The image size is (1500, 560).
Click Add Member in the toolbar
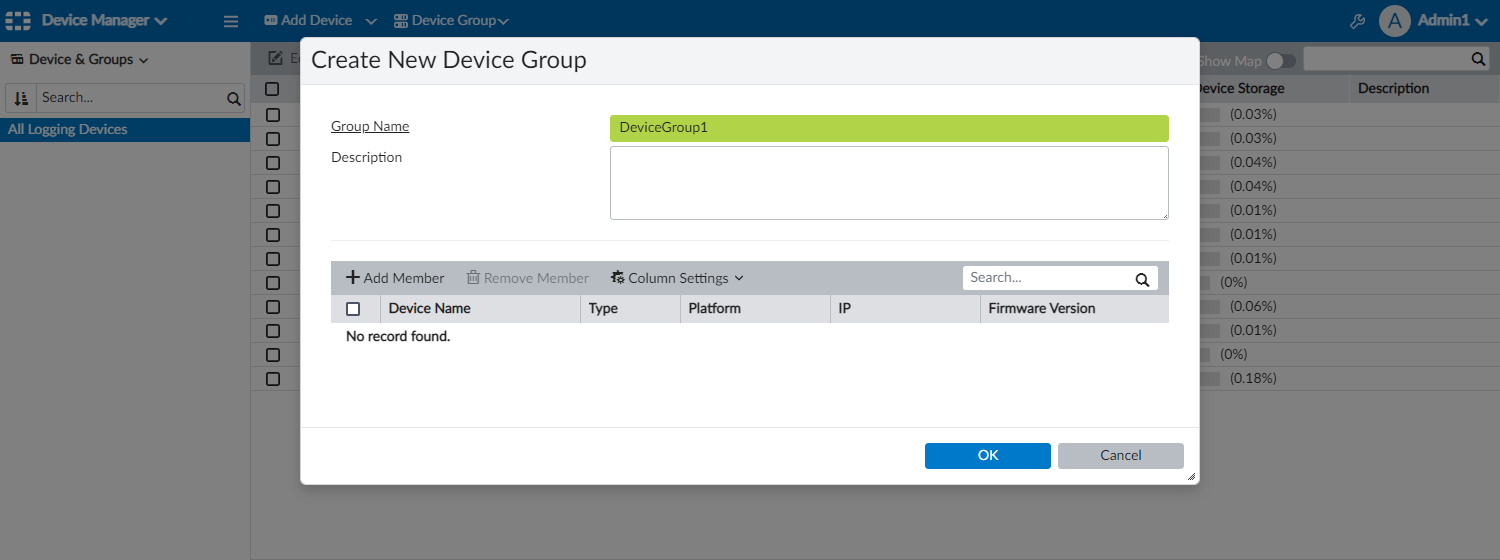click(x=395, y=278)
